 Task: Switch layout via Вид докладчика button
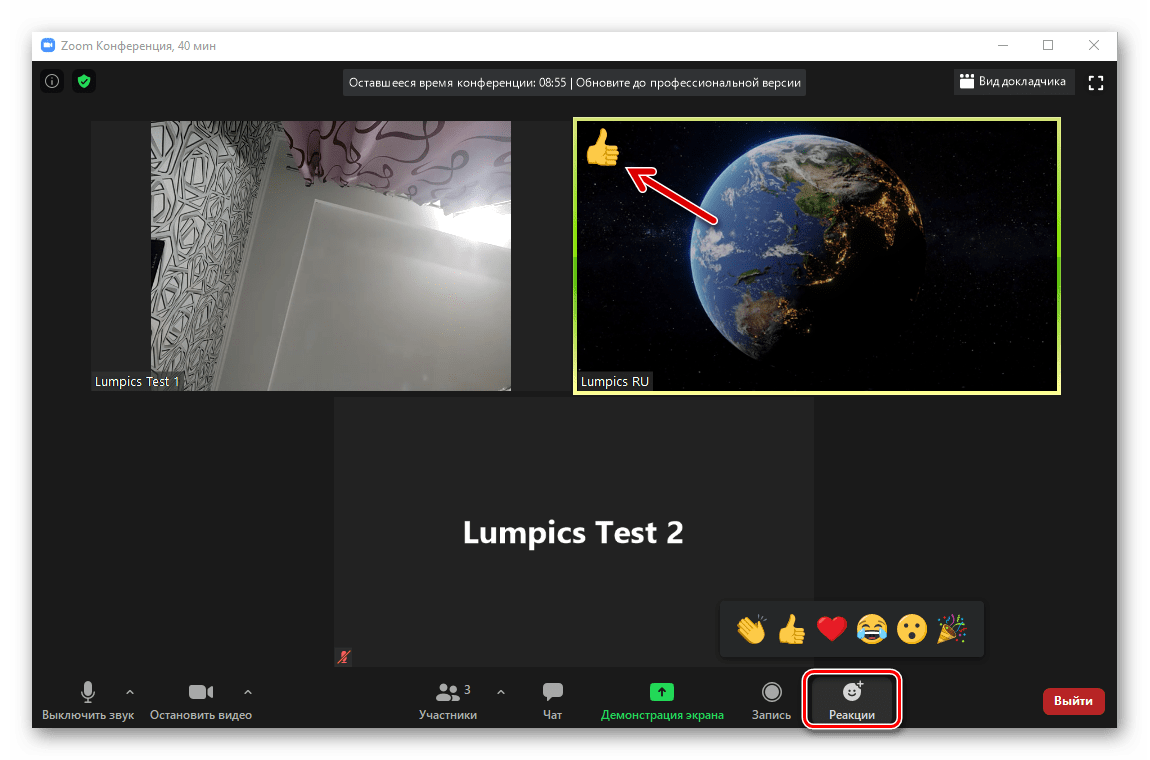[x=1014, y=81]
